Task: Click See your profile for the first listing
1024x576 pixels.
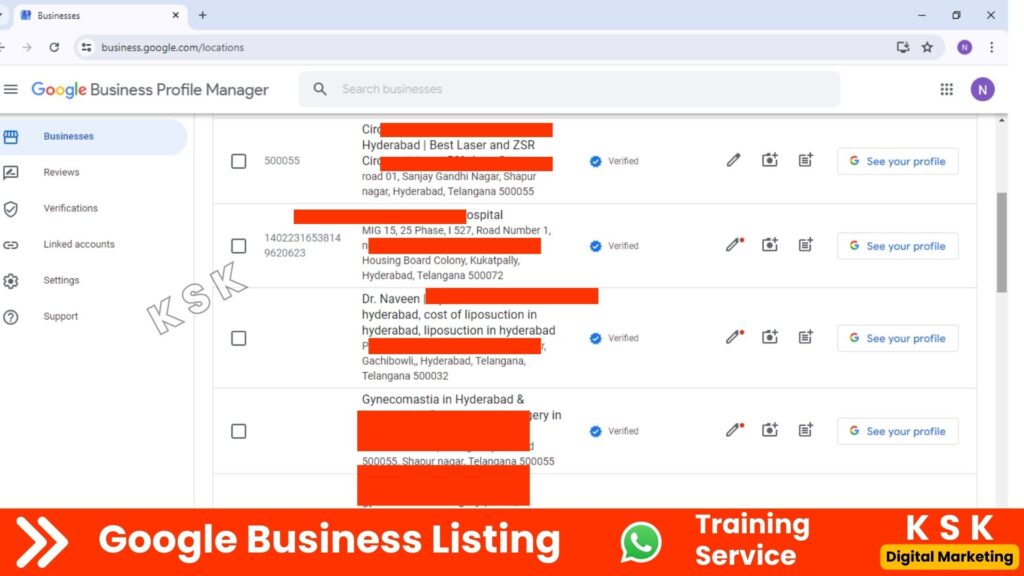Action: pyautogui.click(x=897, y=160)
